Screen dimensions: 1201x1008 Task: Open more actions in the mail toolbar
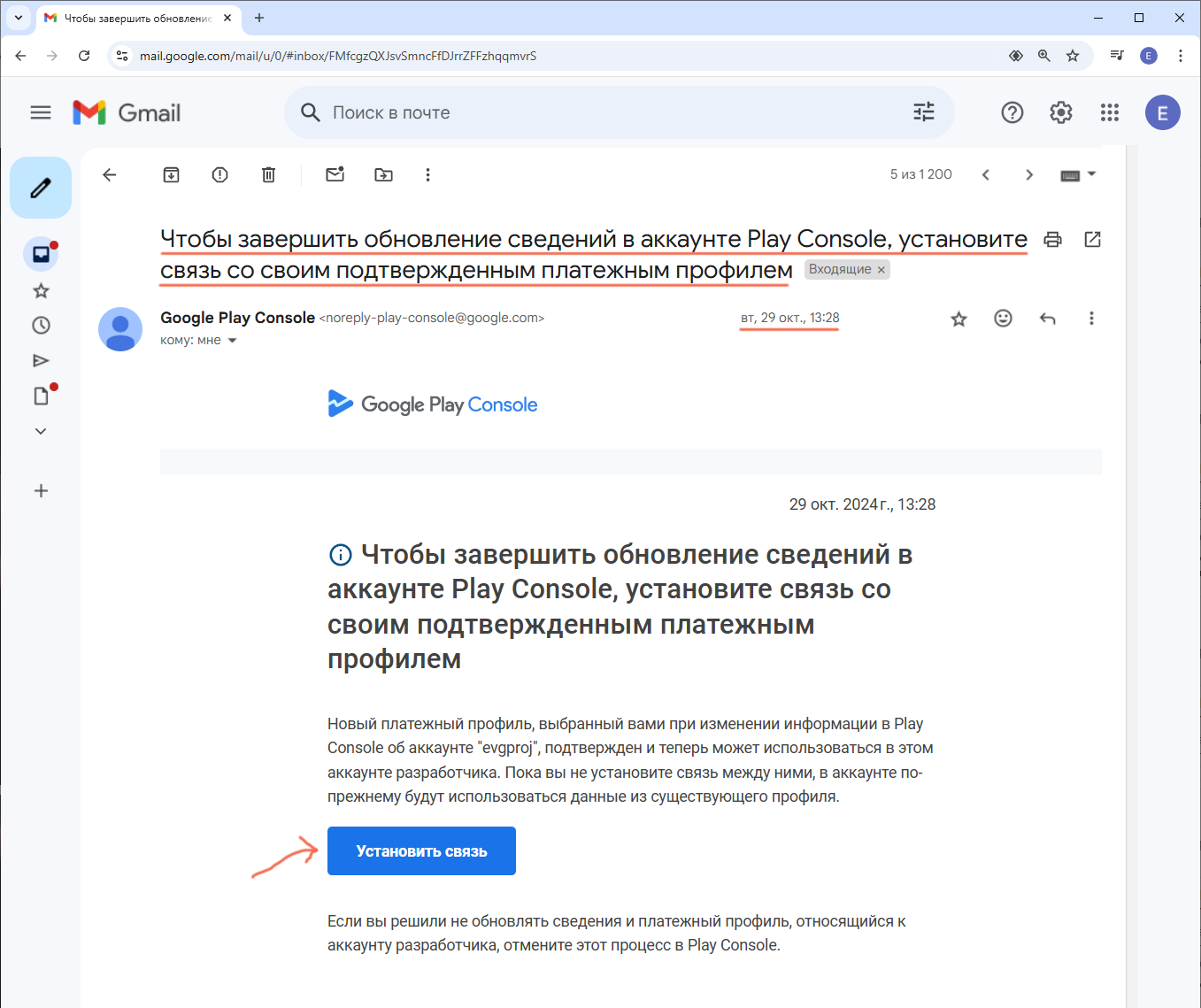coord(428,174)
